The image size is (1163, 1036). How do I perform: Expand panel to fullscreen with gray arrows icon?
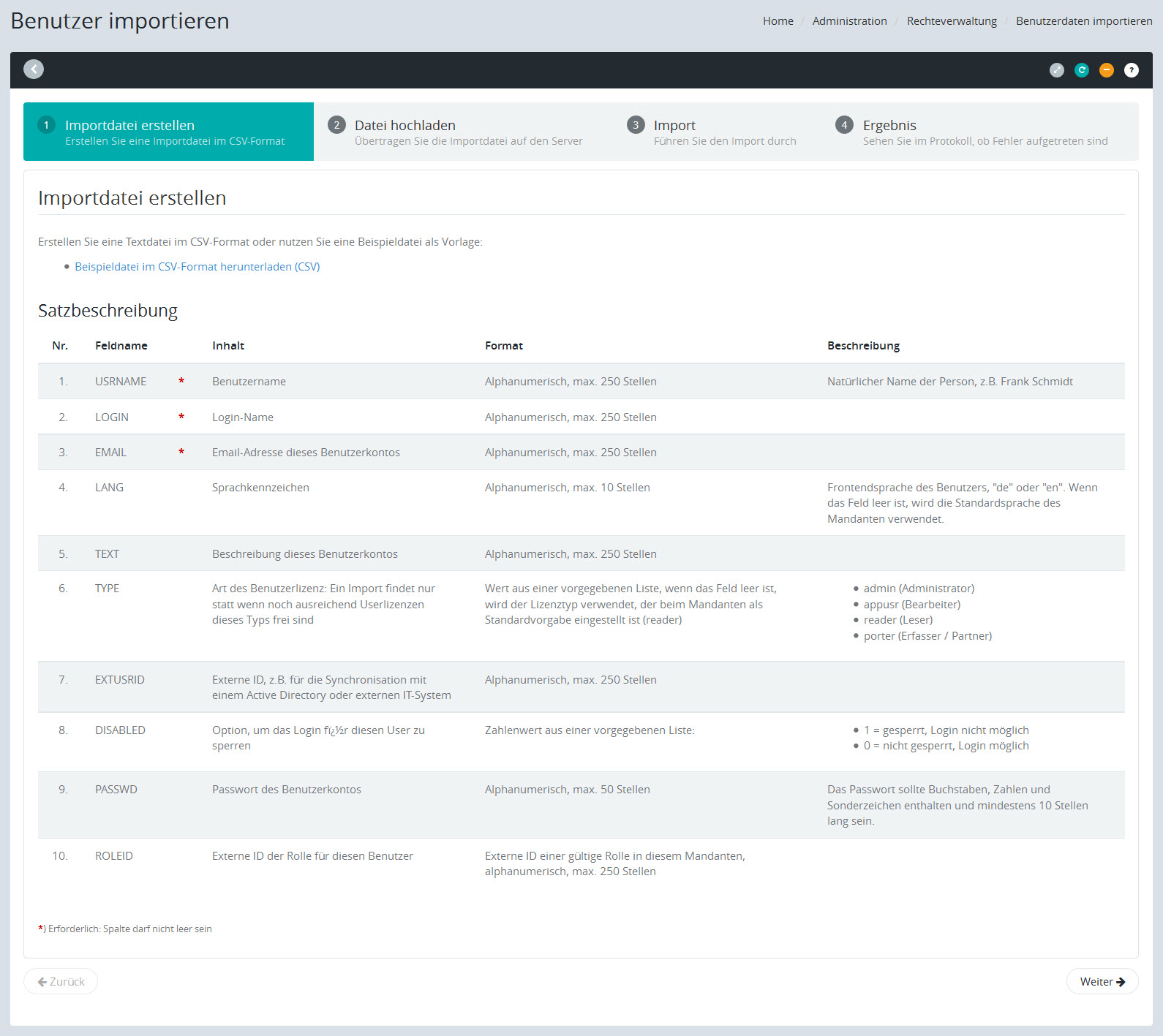[x=1056, y=70]
